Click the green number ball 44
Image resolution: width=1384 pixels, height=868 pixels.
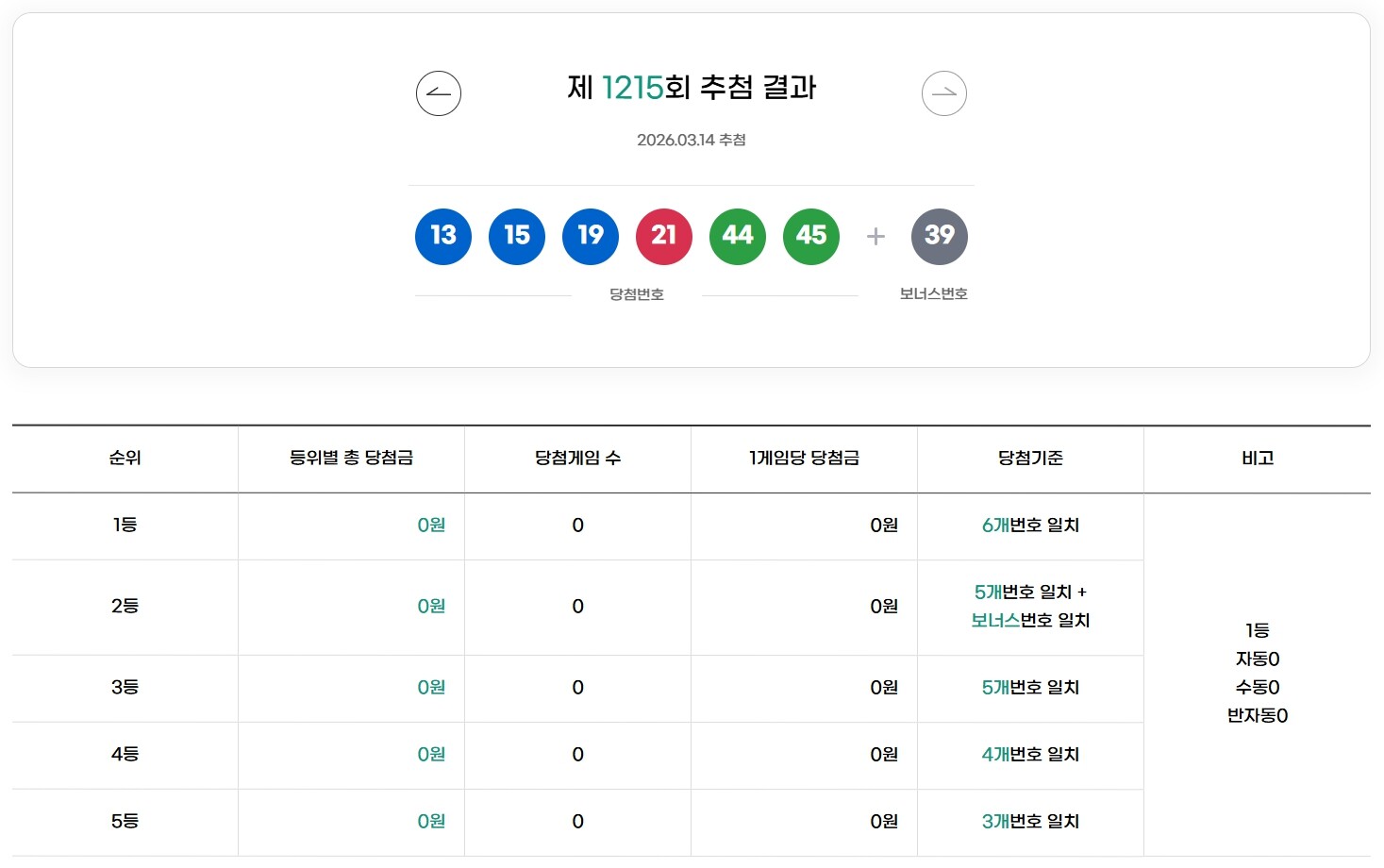[x=738, y=236]
